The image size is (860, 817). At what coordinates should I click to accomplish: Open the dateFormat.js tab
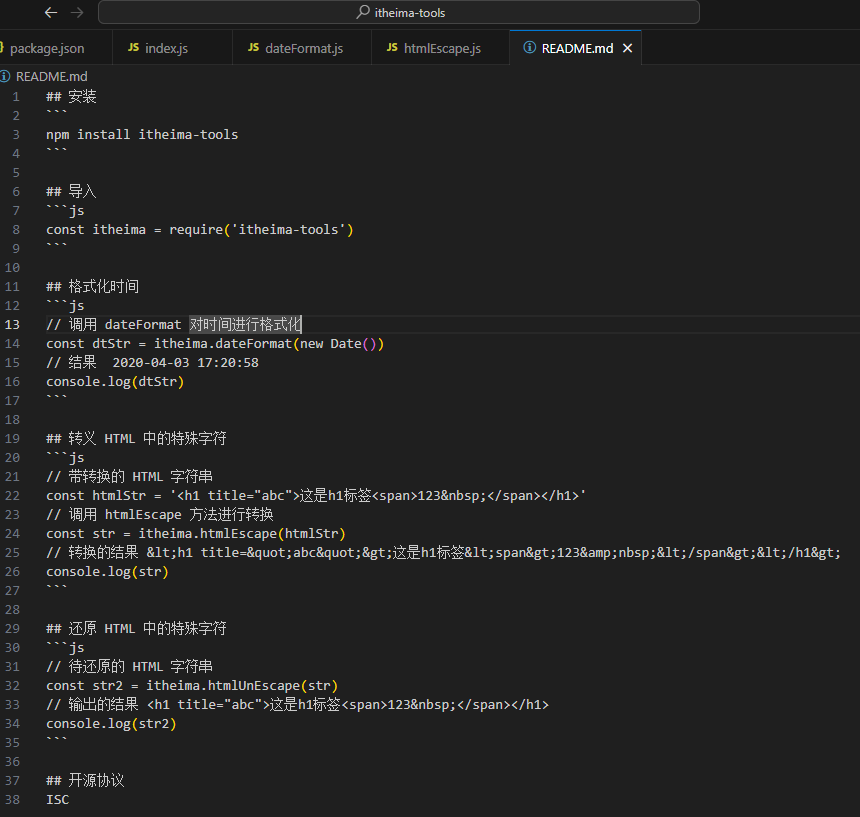pos(302,47)
